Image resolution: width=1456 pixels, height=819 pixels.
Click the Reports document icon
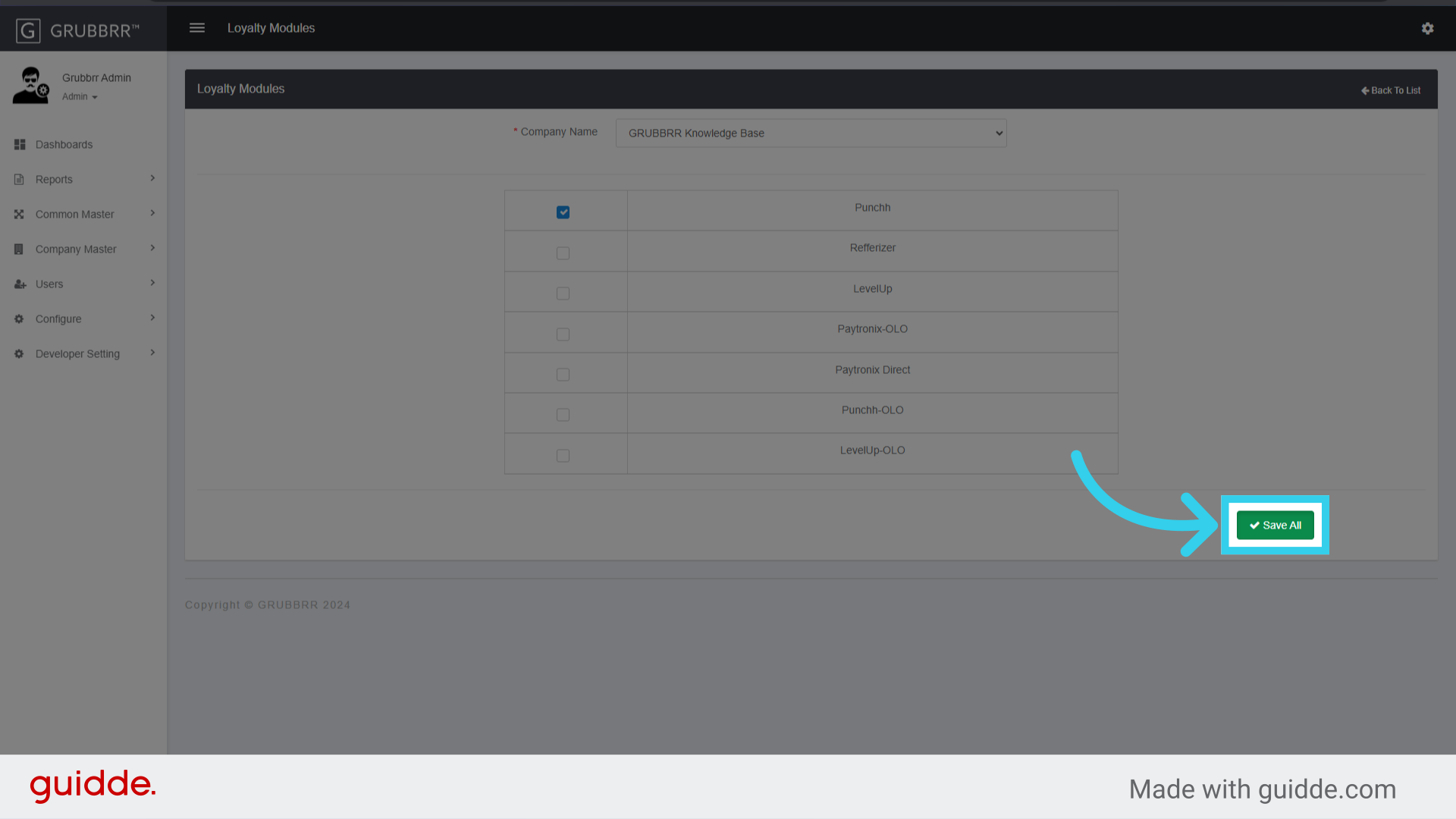coord(19,179)
